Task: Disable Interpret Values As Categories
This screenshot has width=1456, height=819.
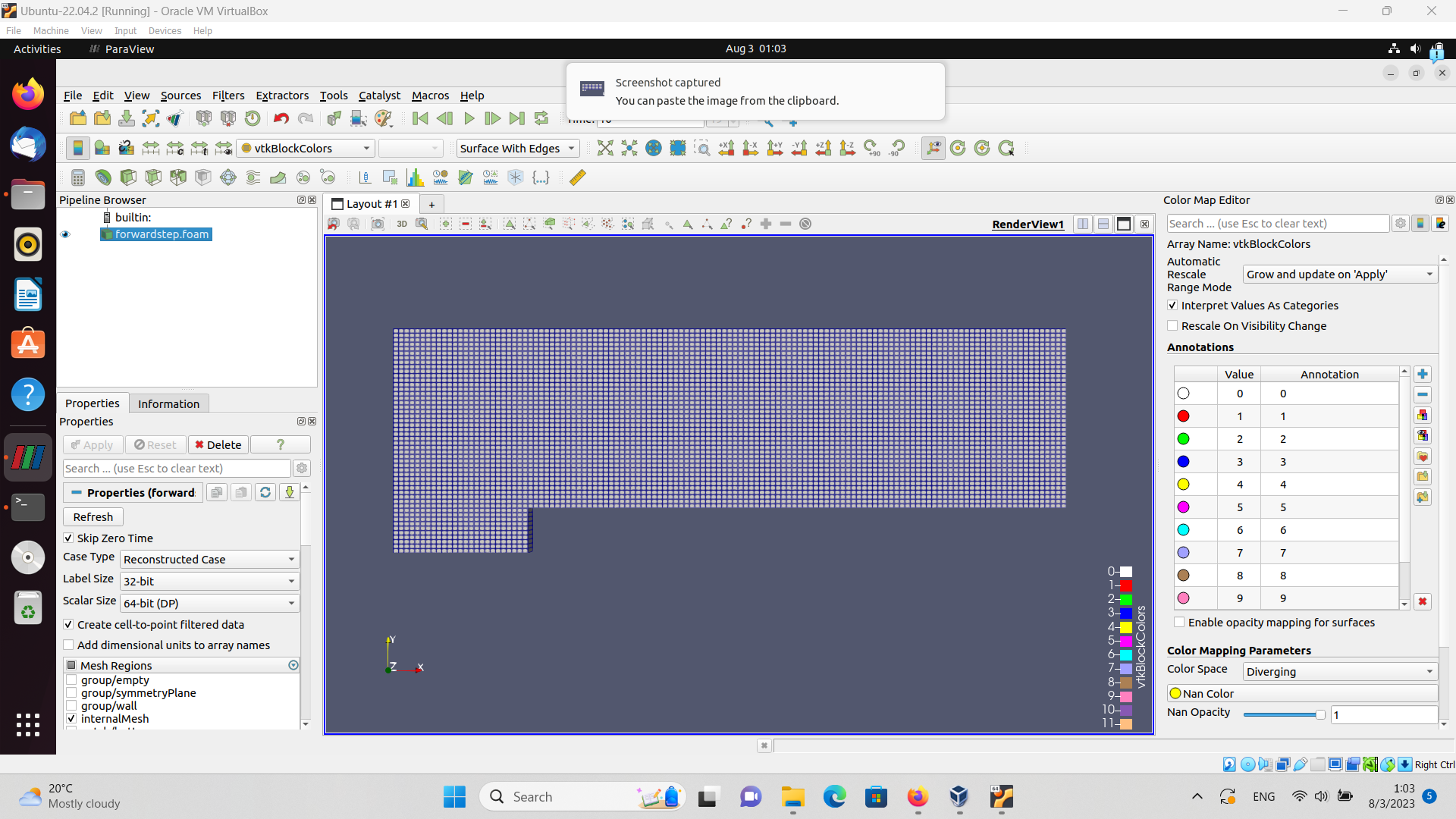Action: pyautogui.click(x=1172, y=306)
